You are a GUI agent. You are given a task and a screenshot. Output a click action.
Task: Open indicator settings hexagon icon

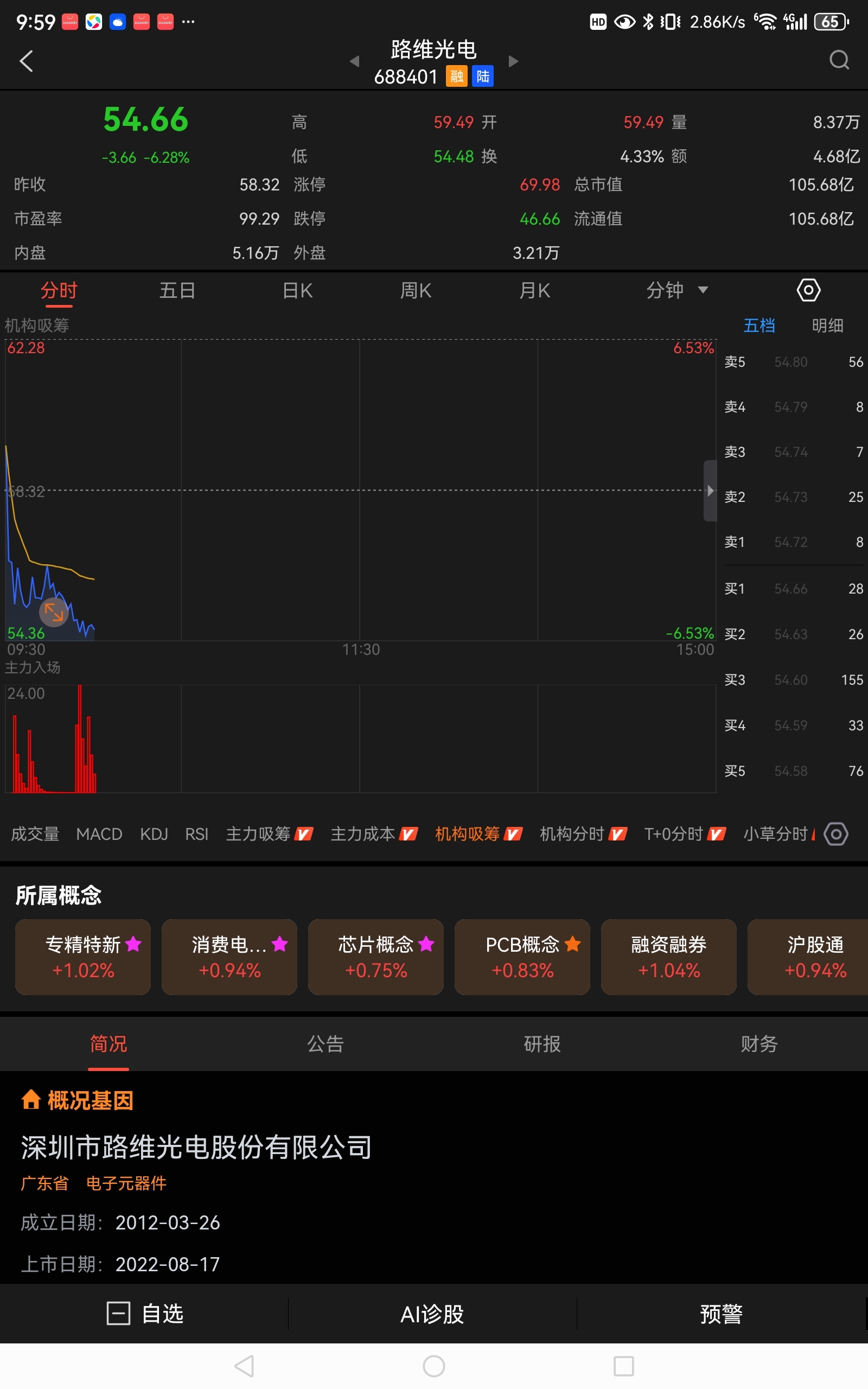[836, 834]
